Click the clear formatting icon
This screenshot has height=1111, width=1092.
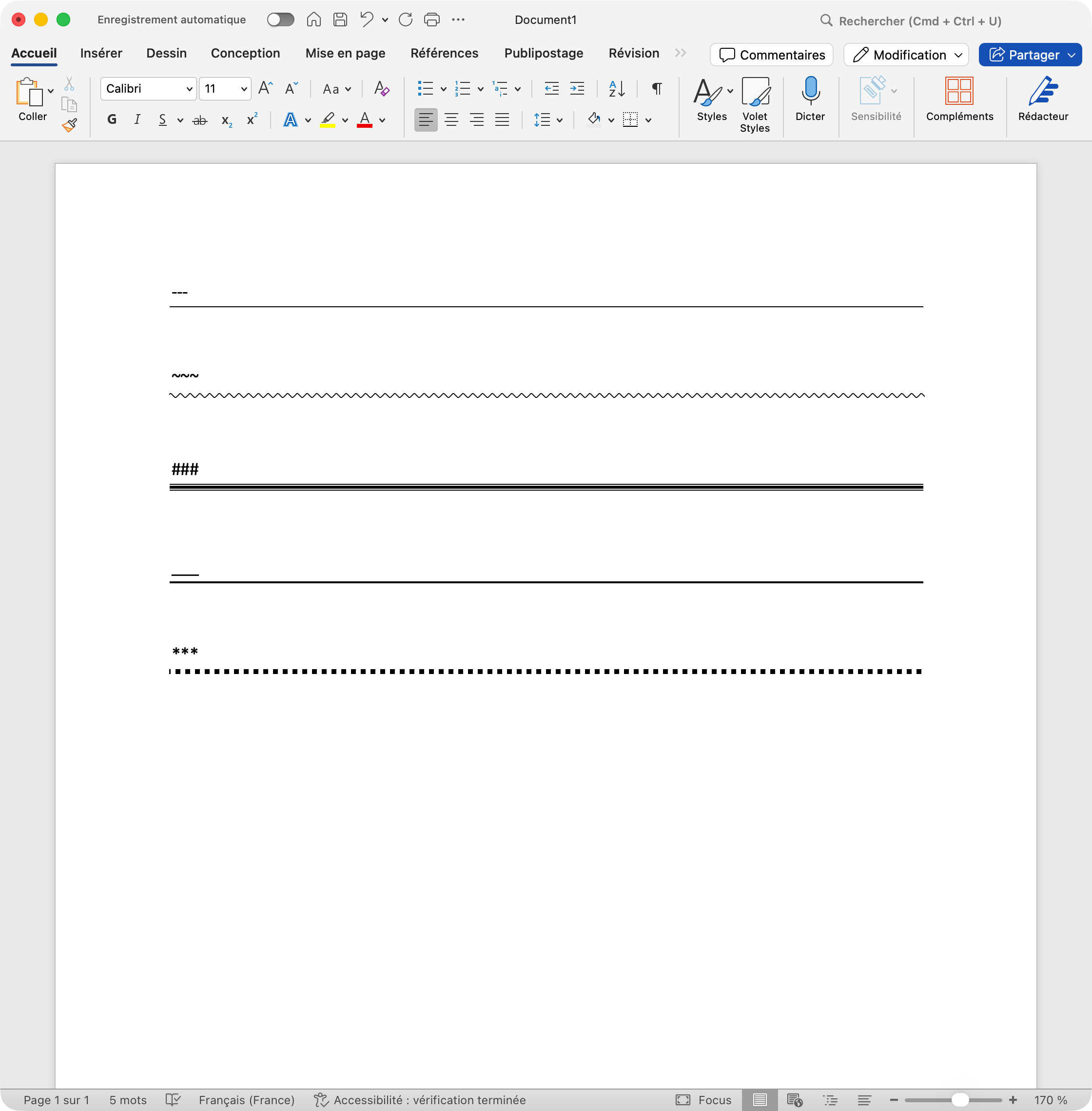point(381,88)
